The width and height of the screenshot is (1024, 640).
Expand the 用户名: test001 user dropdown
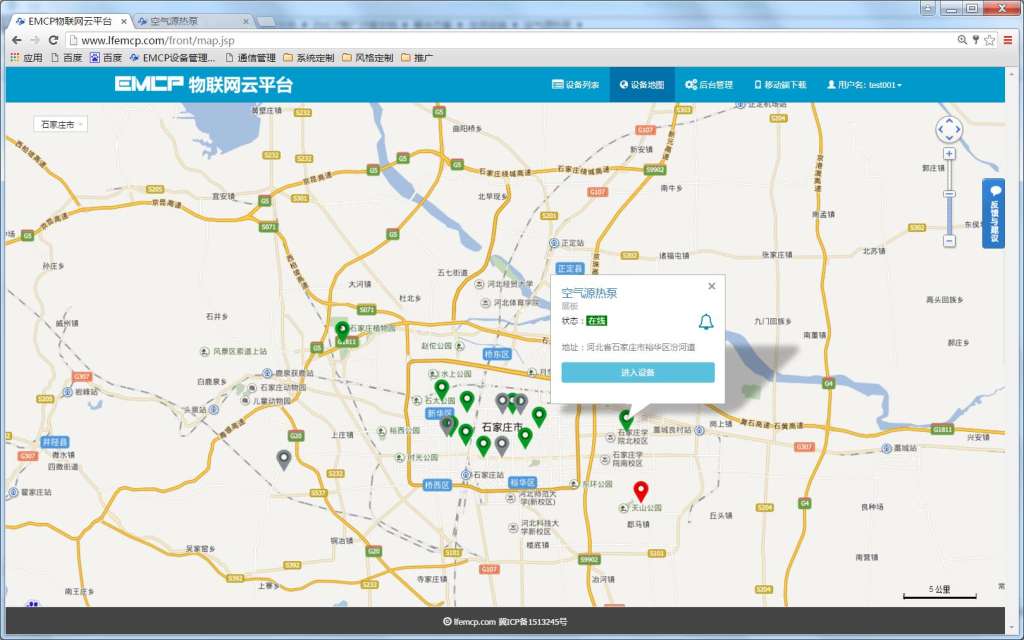[x=864, y=85]
